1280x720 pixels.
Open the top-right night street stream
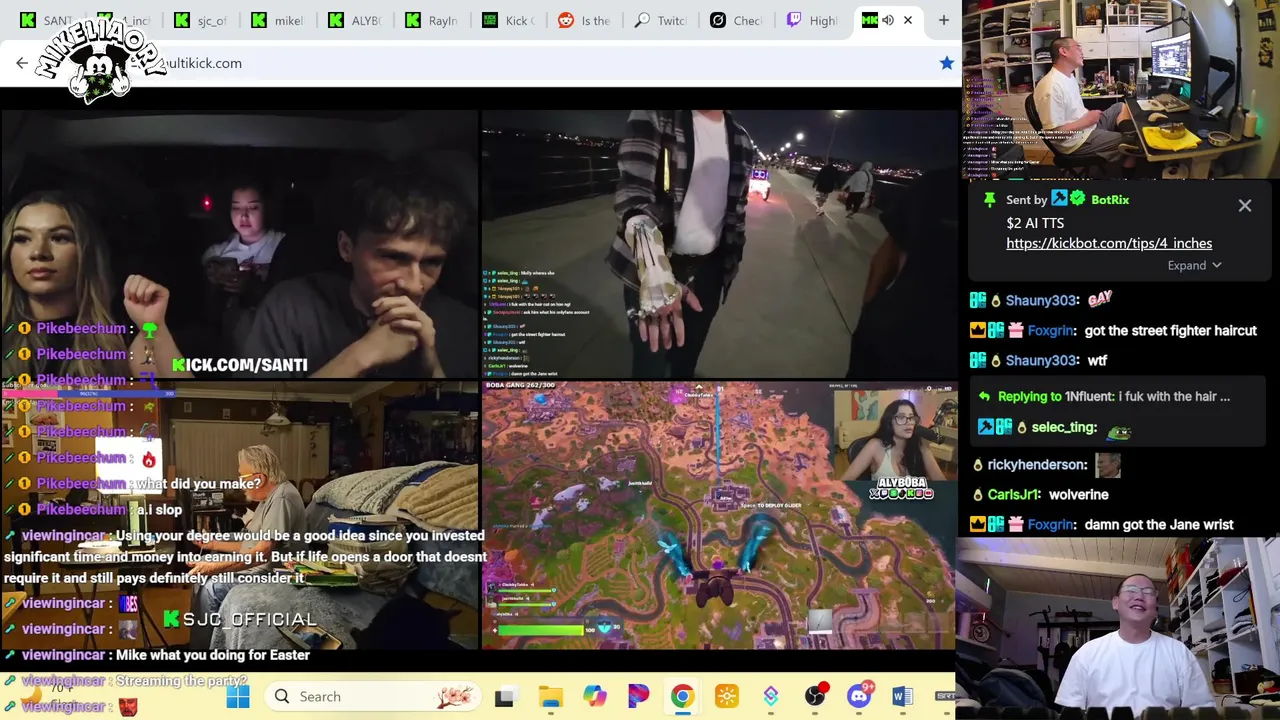(x=719, y=244)
